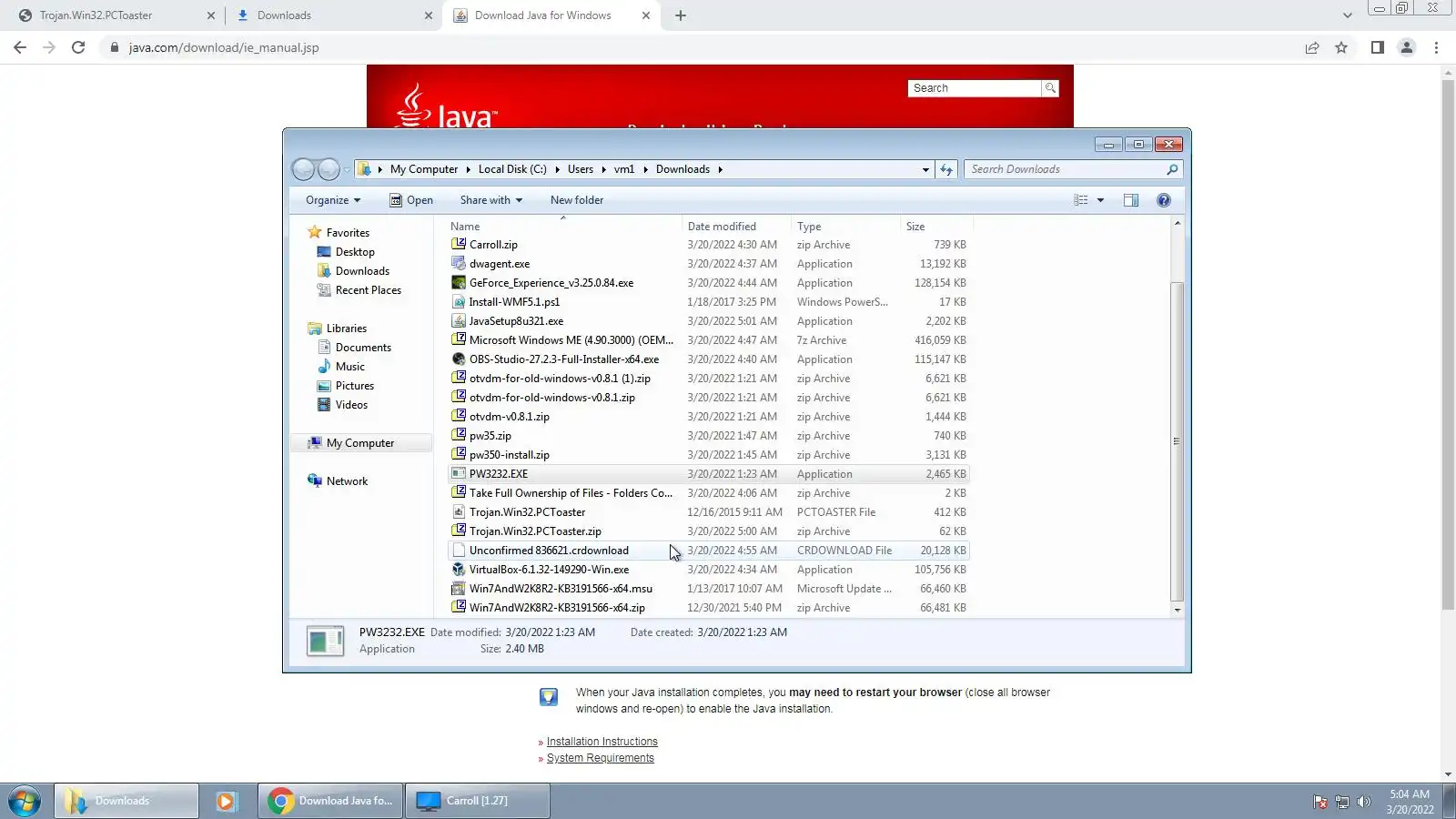Click the PW3232.EXE file icon
Image resolution: width=1456 pixels, height=819 pixels.
(459, 473)
